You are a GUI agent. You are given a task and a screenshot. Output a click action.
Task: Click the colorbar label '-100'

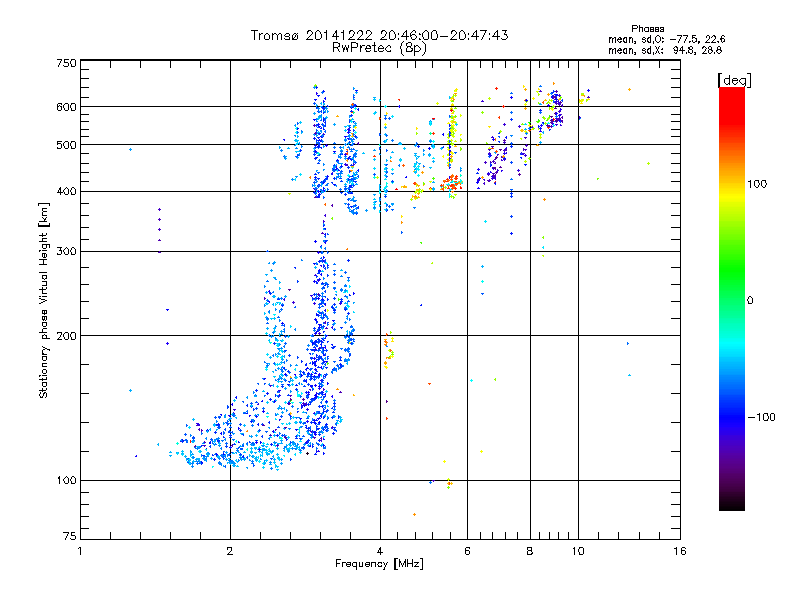coord(761,417)
